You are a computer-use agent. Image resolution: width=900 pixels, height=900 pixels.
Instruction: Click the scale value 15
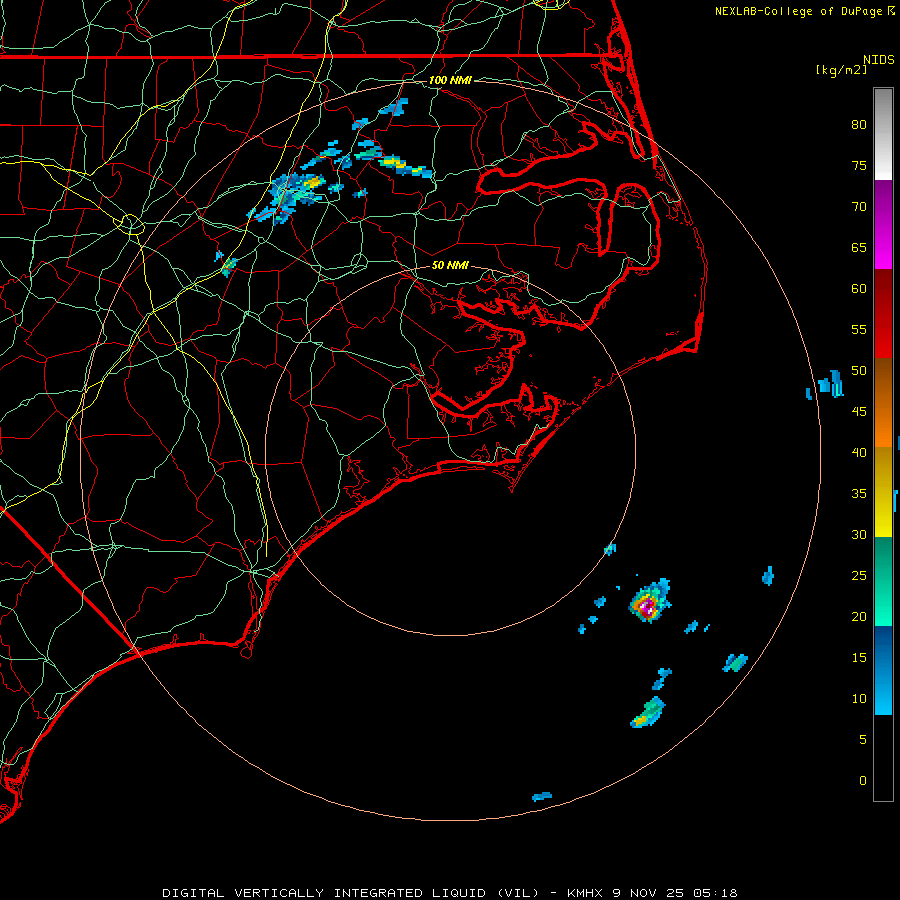pos(859,658)
